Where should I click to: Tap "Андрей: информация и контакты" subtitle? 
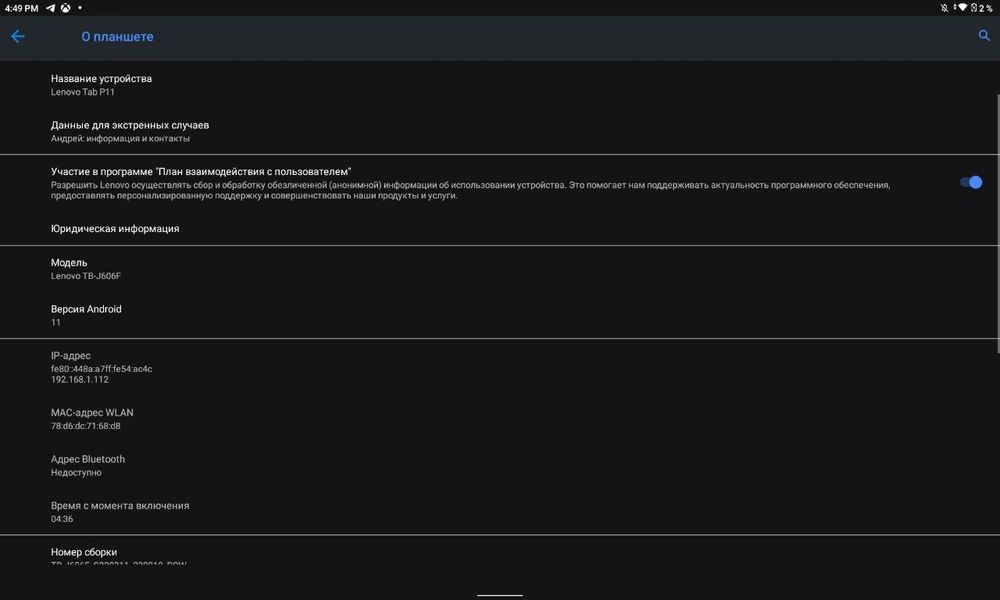tap(120, 138)
